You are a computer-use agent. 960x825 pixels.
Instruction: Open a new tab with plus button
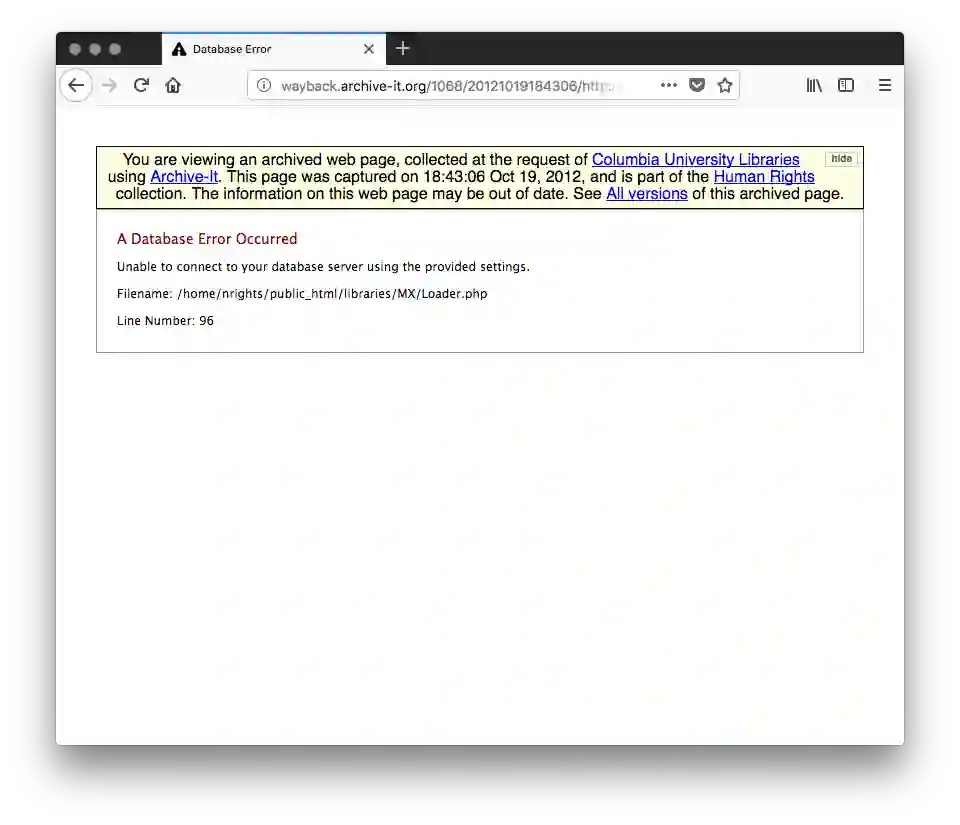(x=402, y=48)
